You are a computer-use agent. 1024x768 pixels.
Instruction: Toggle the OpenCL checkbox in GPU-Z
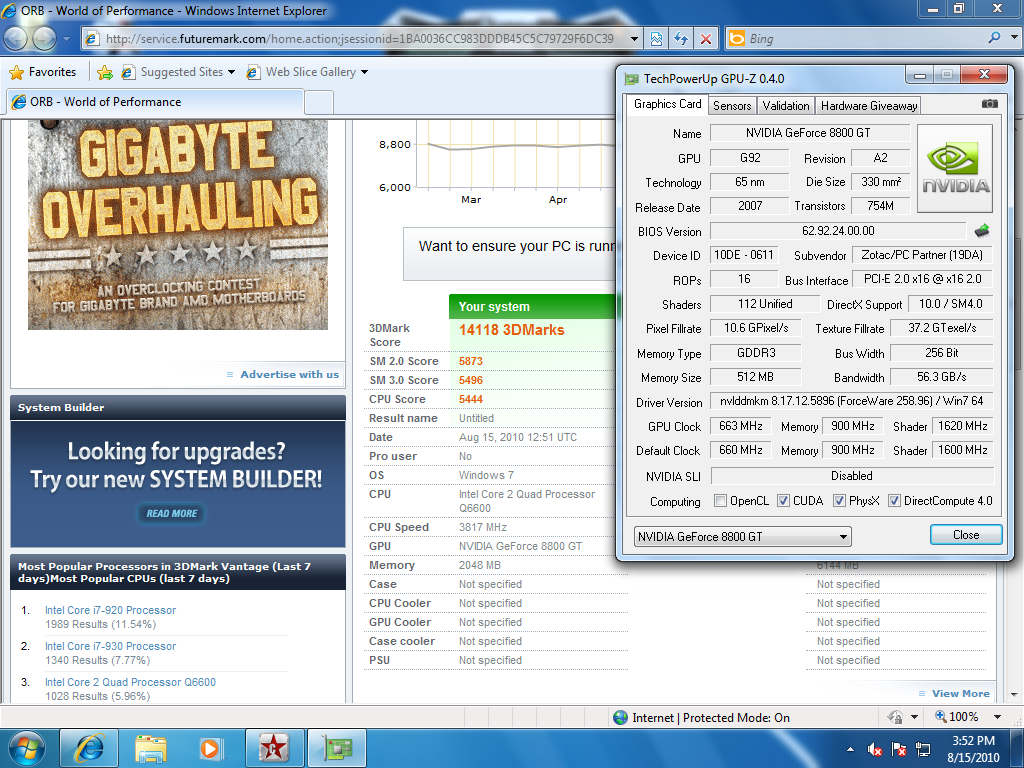click(720, 501)
